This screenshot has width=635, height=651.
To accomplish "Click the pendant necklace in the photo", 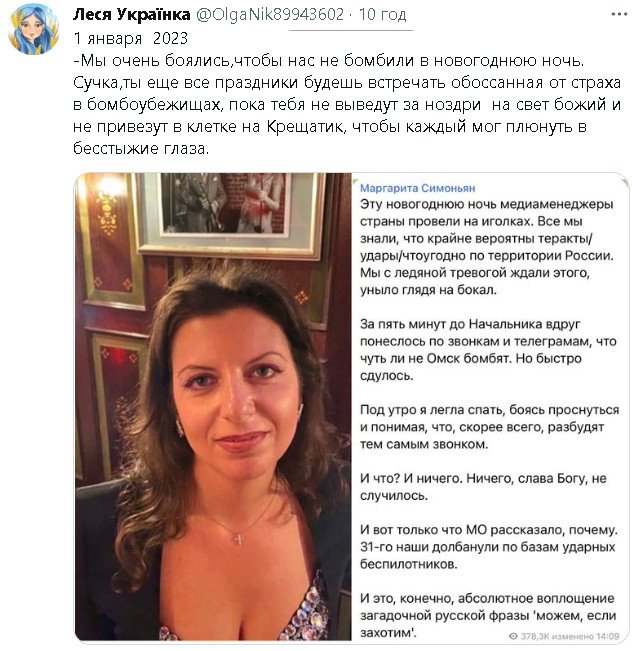I will [x=238, y=538].
